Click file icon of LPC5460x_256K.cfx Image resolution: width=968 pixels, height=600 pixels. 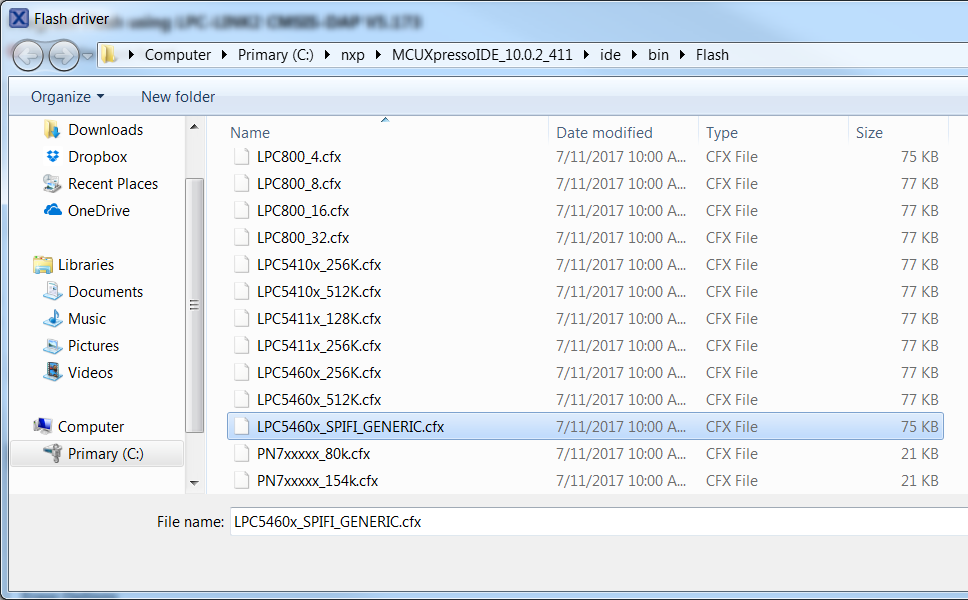click(241, 373)
